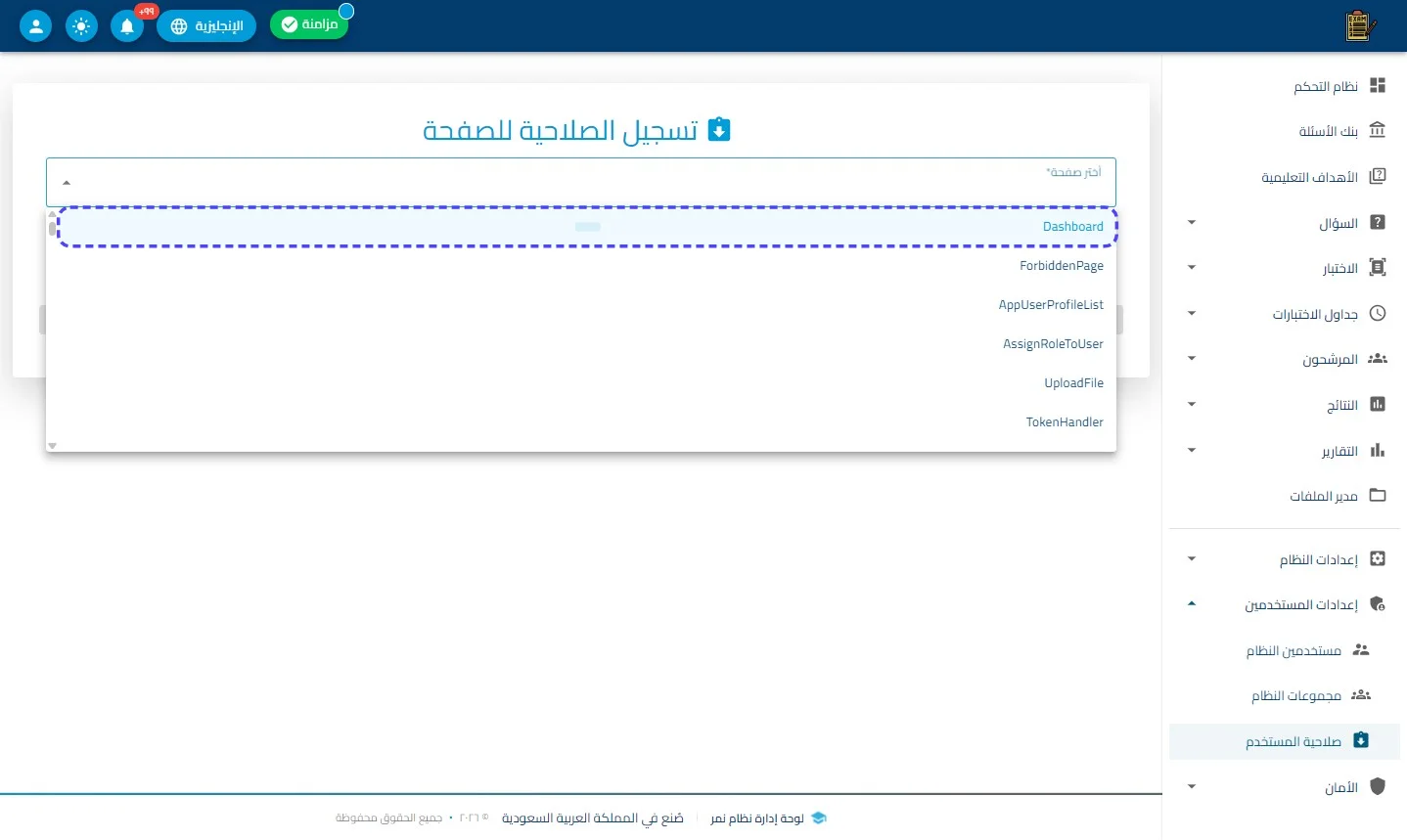The width and height of the screenshot is (1407, 840).
Task: Switch language with the الإنجليزية button
Action: click(x=206, y=26)
